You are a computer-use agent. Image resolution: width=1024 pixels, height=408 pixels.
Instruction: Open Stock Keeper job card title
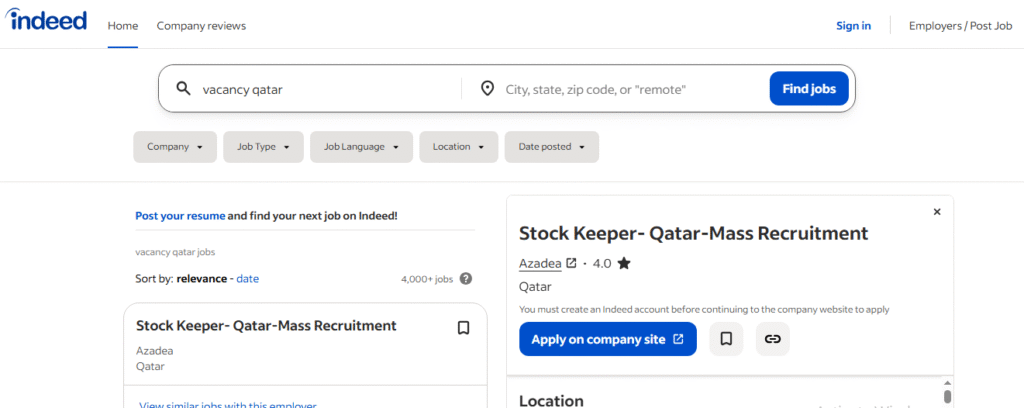[x=266, y=325]
